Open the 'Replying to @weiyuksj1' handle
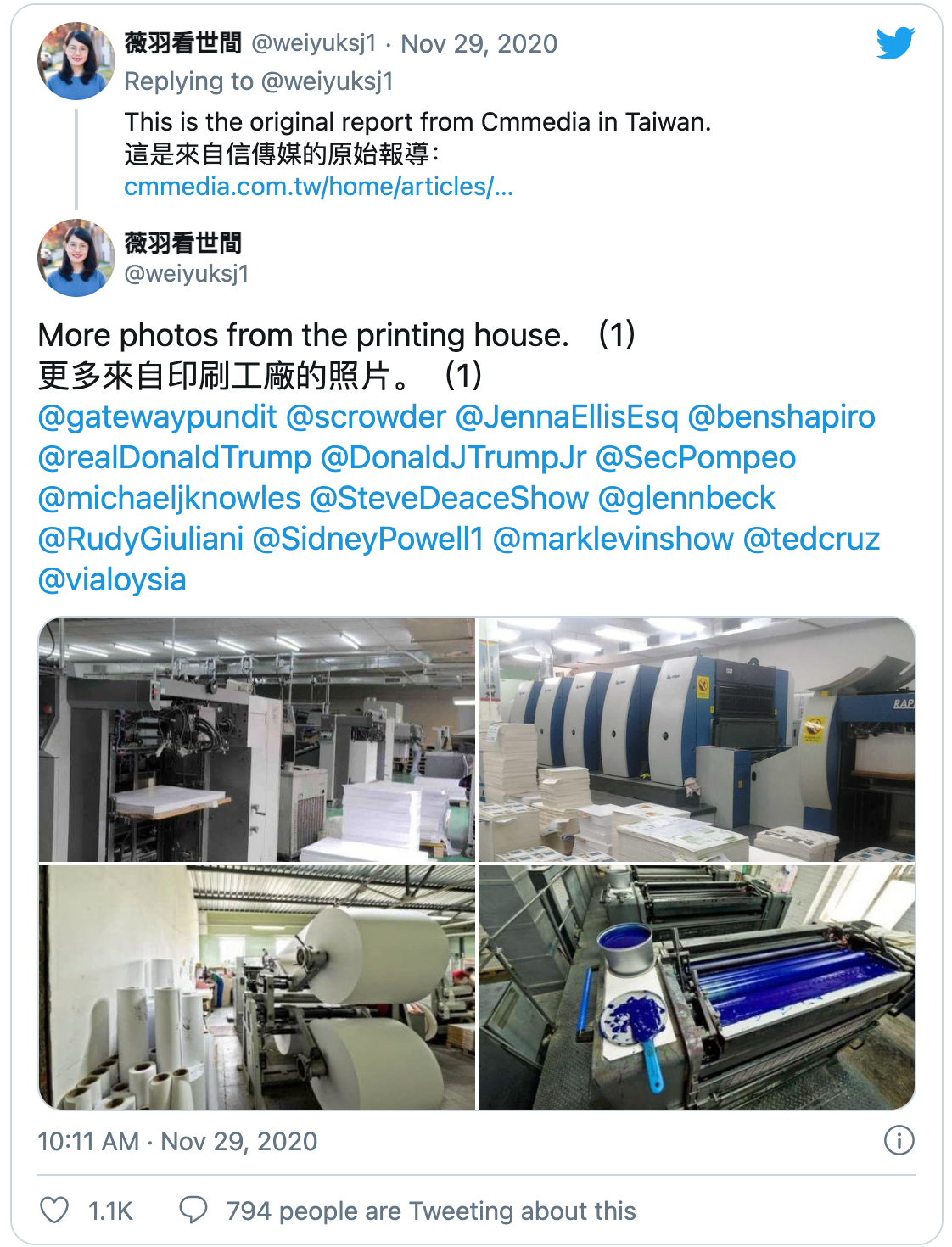Screen dimensions: 952x1247 click(x=328, y=81)
